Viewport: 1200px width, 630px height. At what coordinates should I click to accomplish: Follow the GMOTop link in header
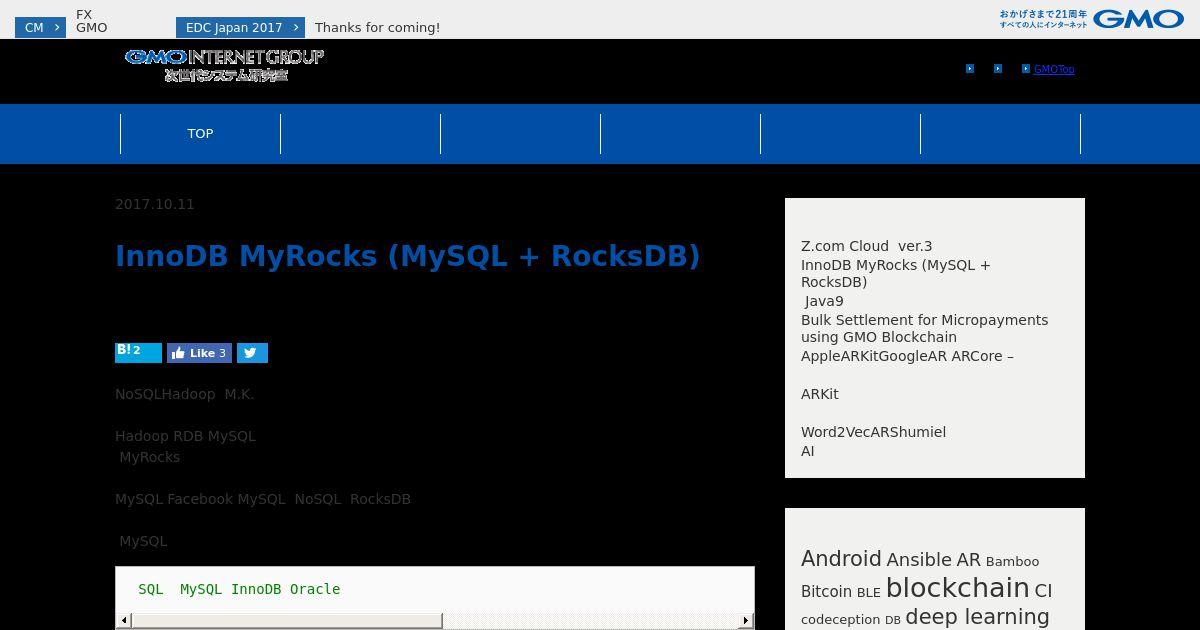(1054, 69)
